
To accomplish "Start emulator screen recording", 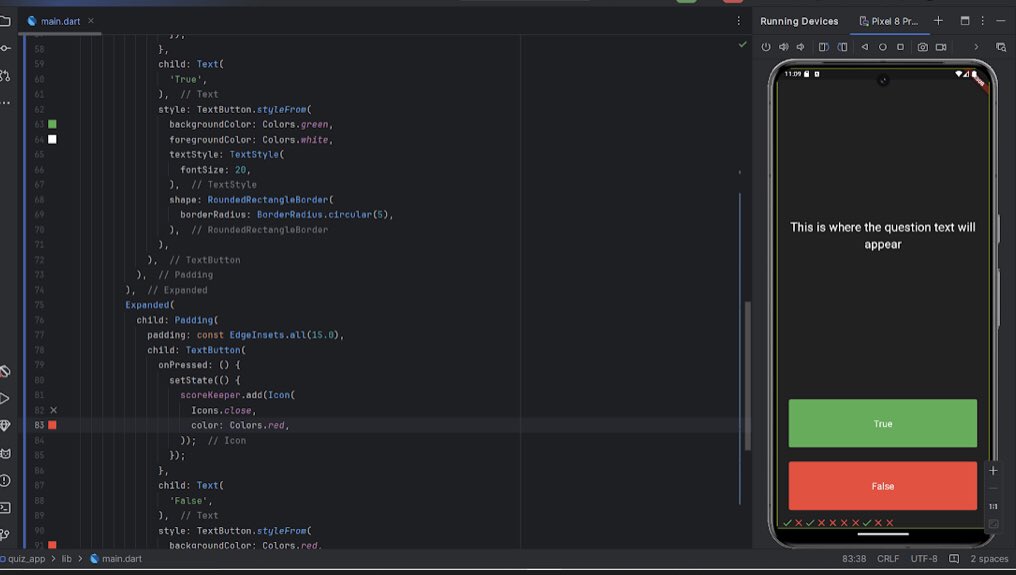I will coord(941,47).
